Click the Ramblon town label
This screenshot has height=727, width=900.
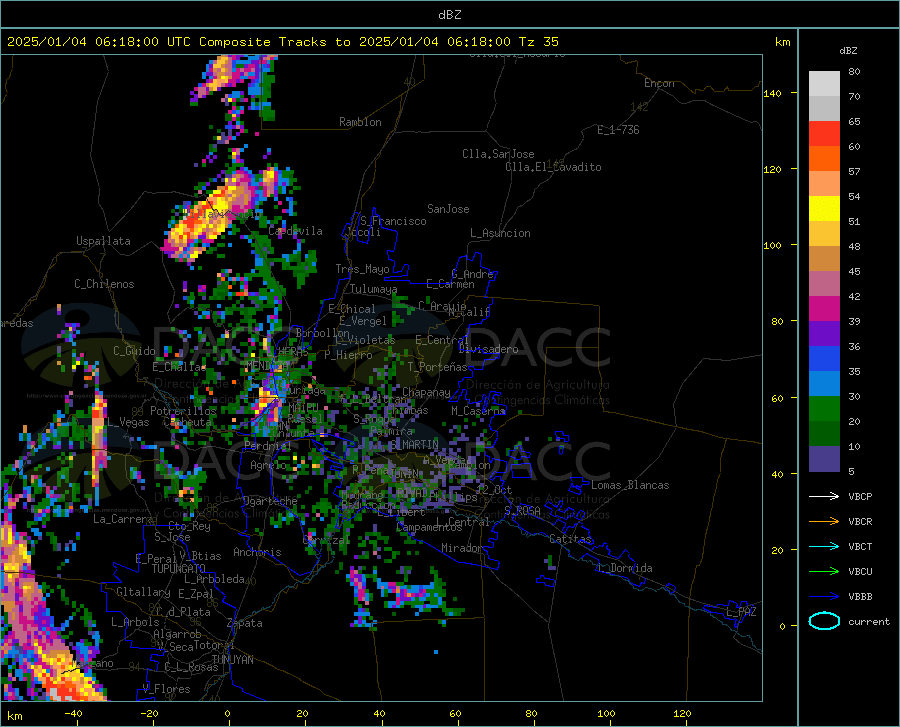coord(360,122)
